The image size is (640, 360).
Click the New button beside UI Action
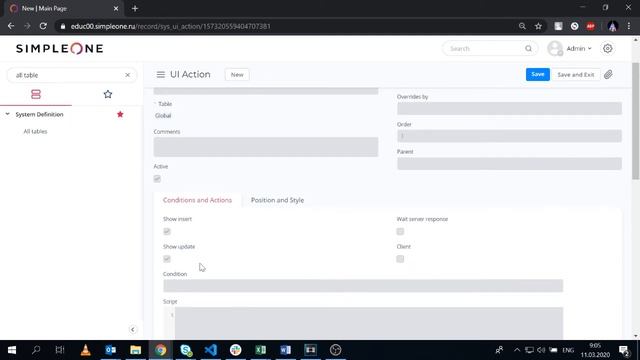(x=237, y=75)
